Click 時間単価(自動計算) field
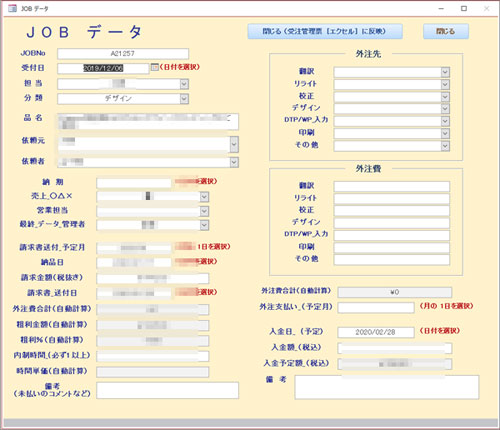This screenshot has width=500, height=430. 153,372
